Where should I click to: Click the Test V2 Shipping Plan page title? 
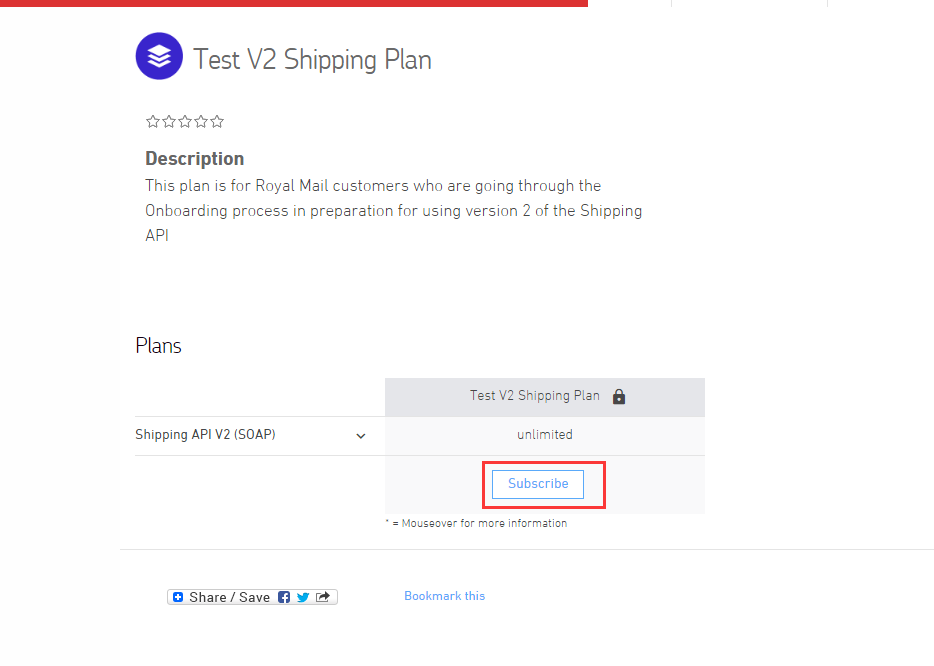(x=312, y=60)
